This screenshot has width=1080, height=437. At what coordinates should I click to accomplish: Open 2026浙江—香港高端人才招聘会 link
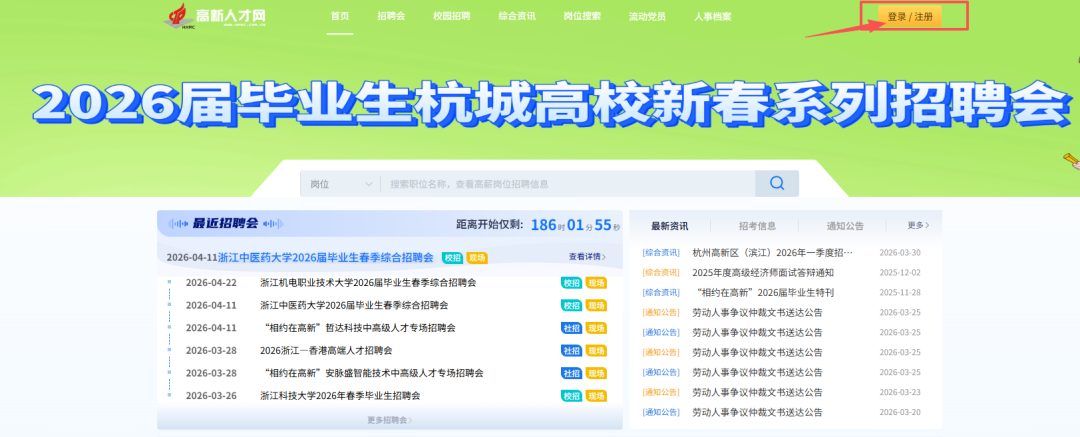pyautogui.click(x=326, y=351)
